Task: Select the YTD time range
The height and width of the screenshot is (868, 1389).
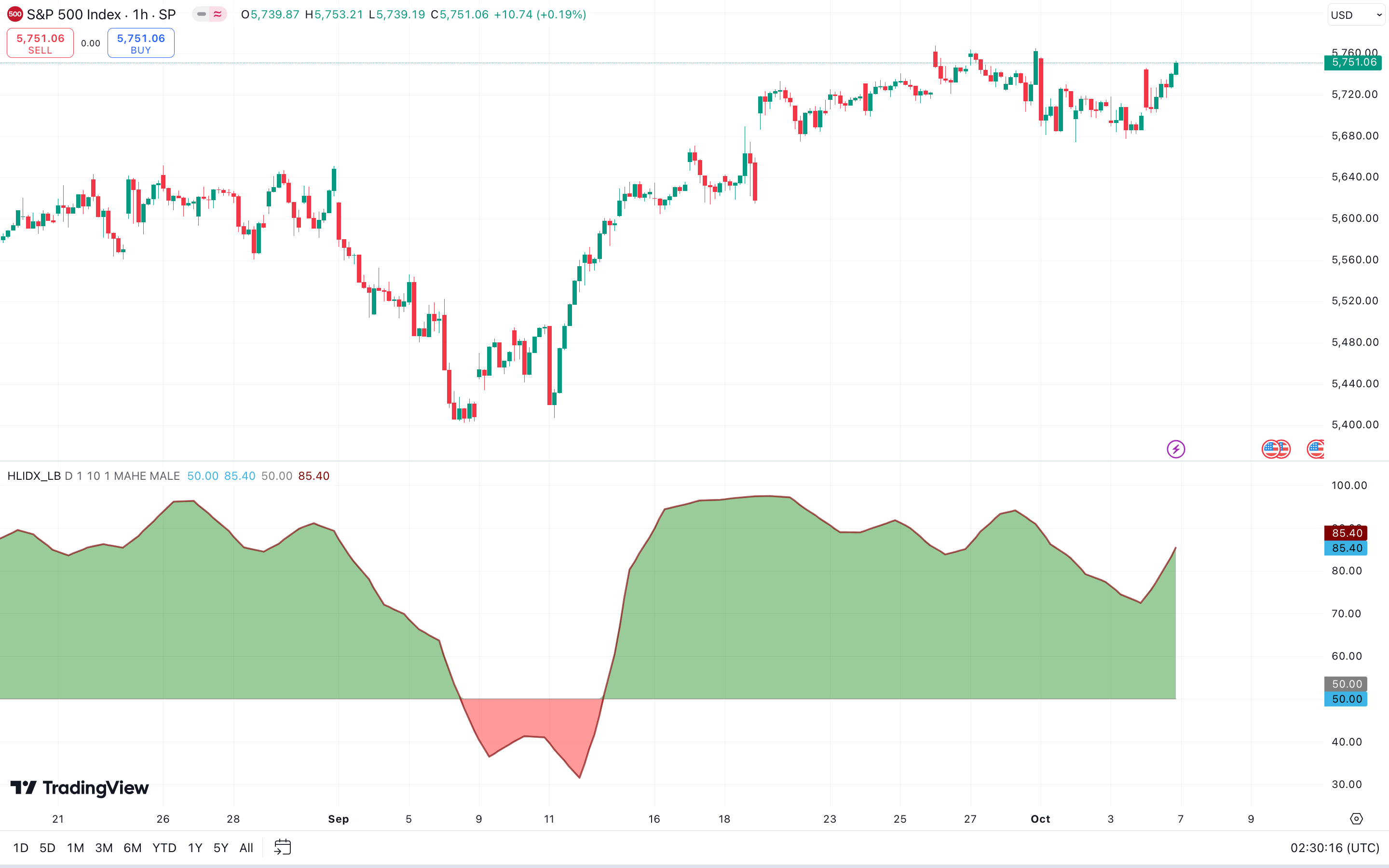Action: [164, 848]
